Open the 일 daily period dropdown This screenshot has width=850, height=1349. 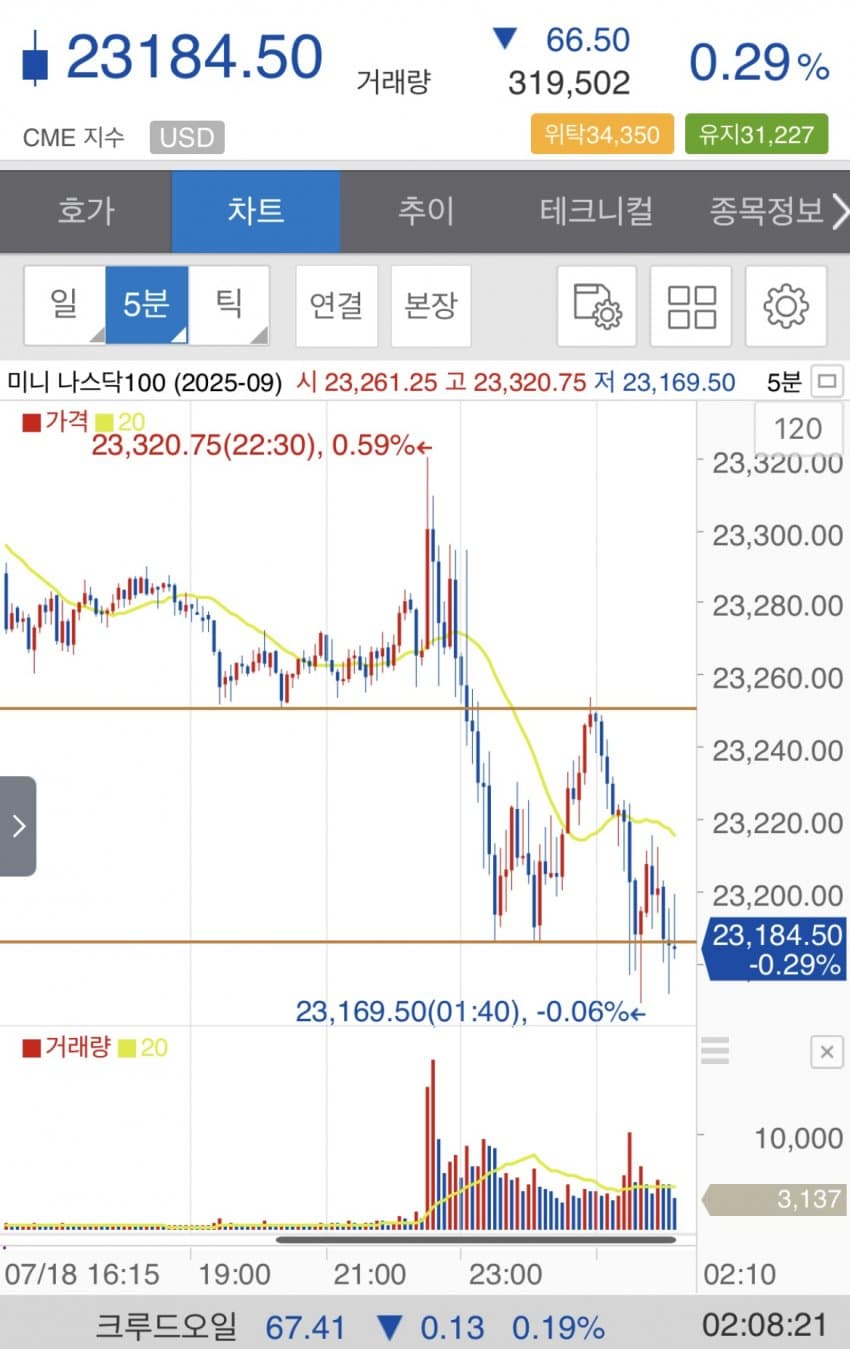(64, 306)
